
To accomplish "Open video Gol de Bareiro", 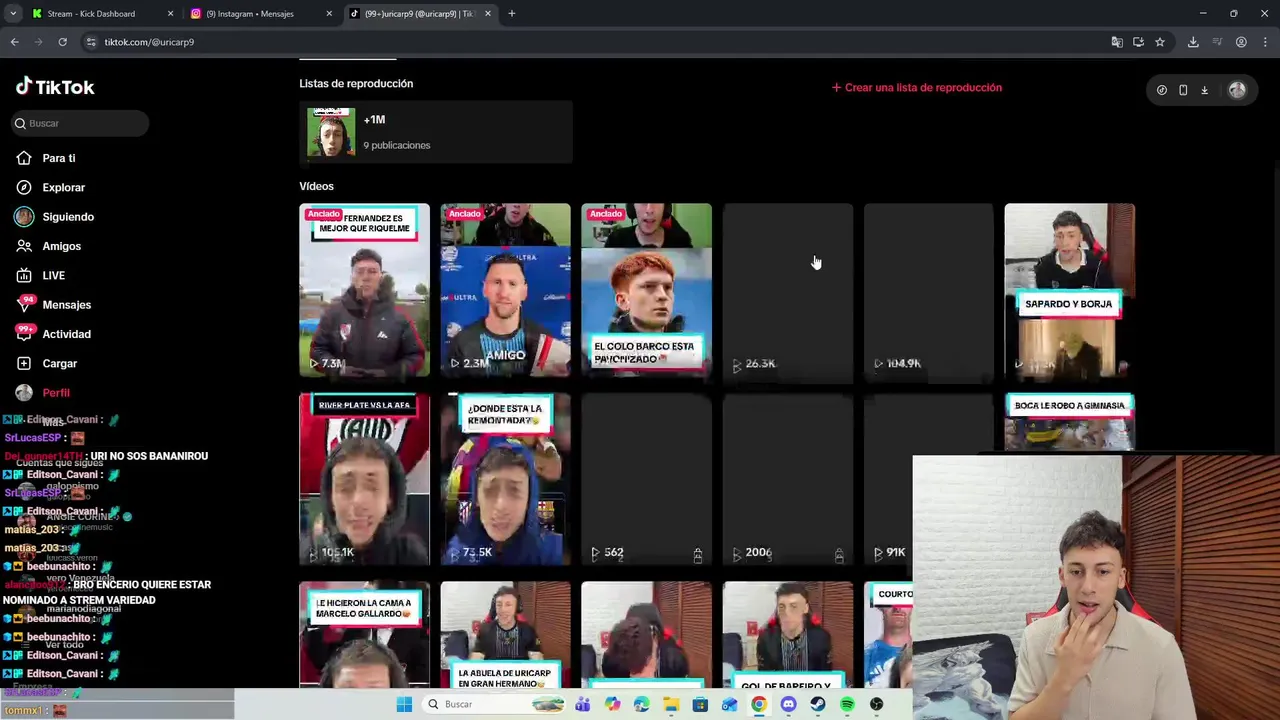I will coord(788,635).
